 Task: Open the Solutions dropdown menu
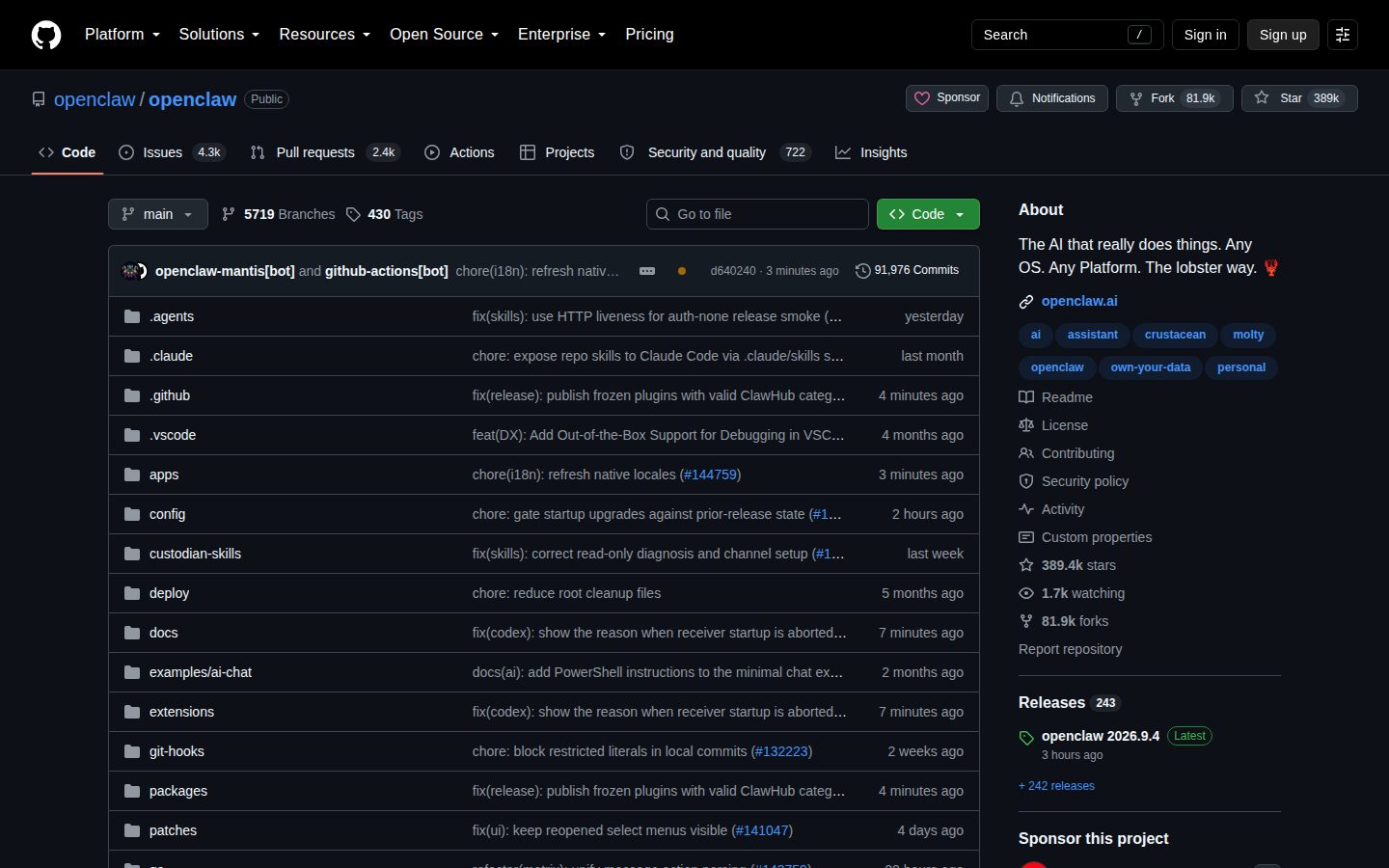pos(219,35)
